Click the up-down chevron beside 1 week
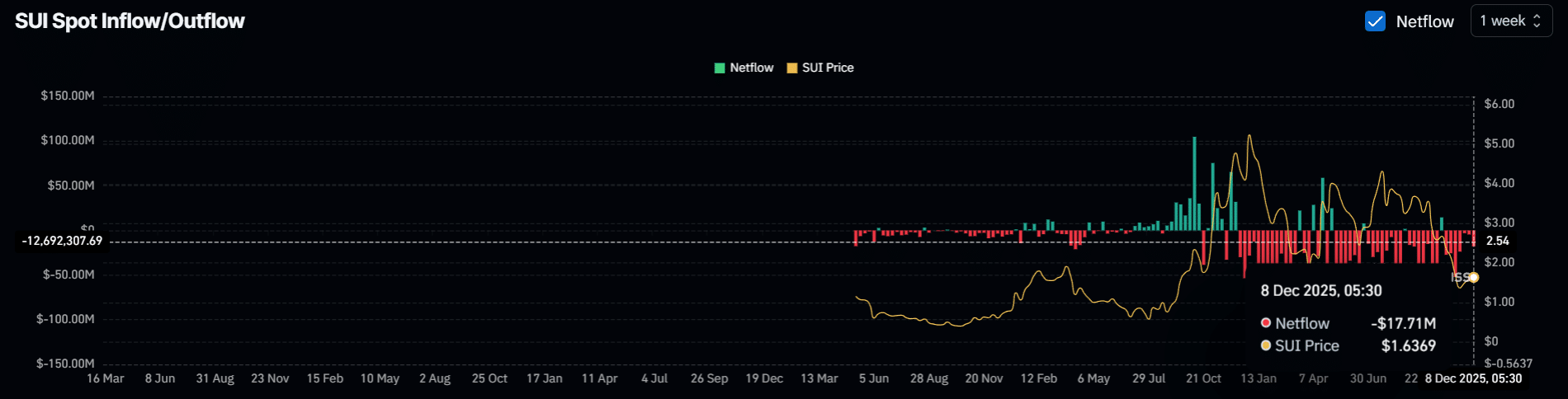The height and width of the screenshot is (399, 1568). (1537, 21)
